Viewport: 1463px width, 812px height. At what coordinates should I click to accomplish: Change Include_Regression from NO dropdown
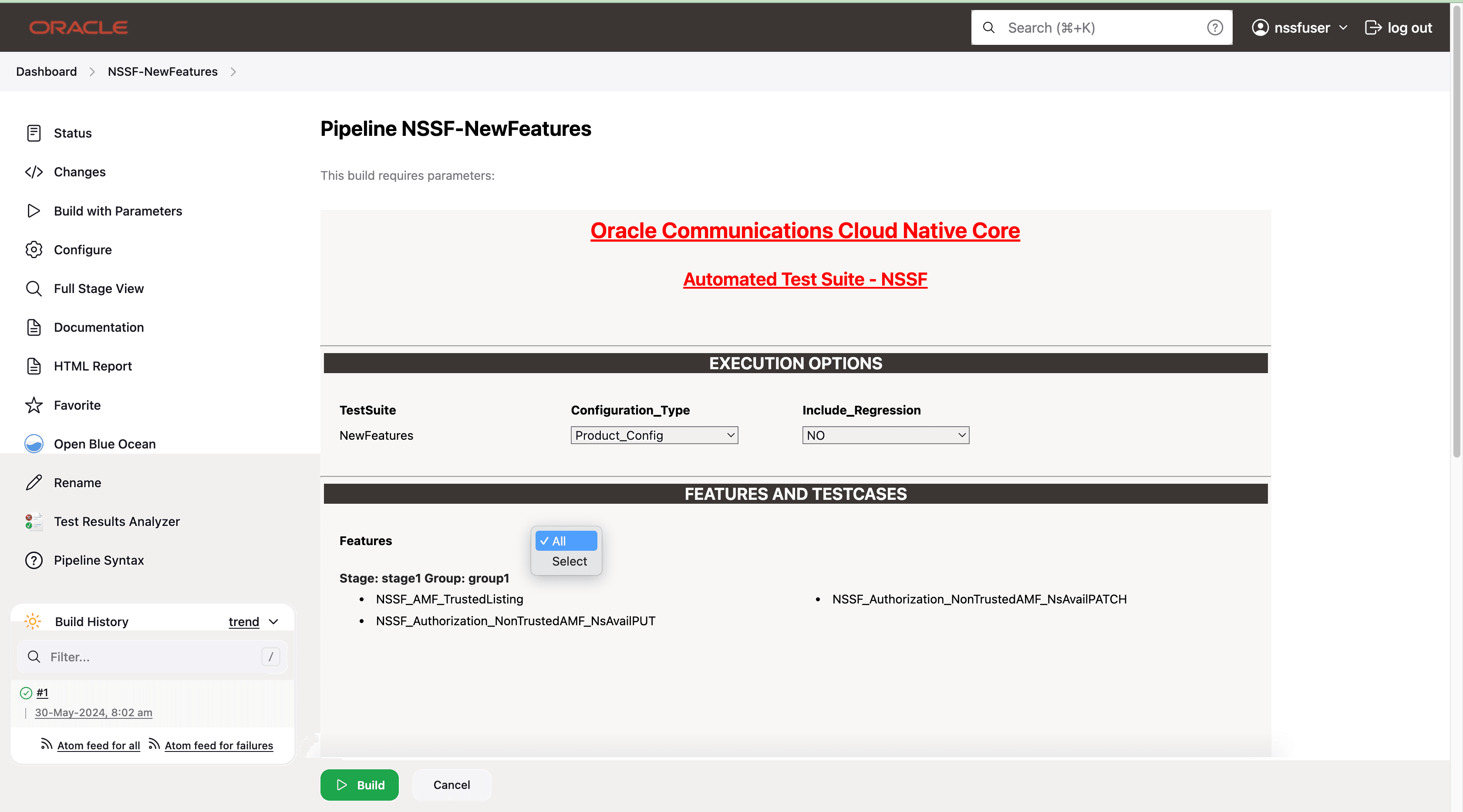tap(885, 435)
